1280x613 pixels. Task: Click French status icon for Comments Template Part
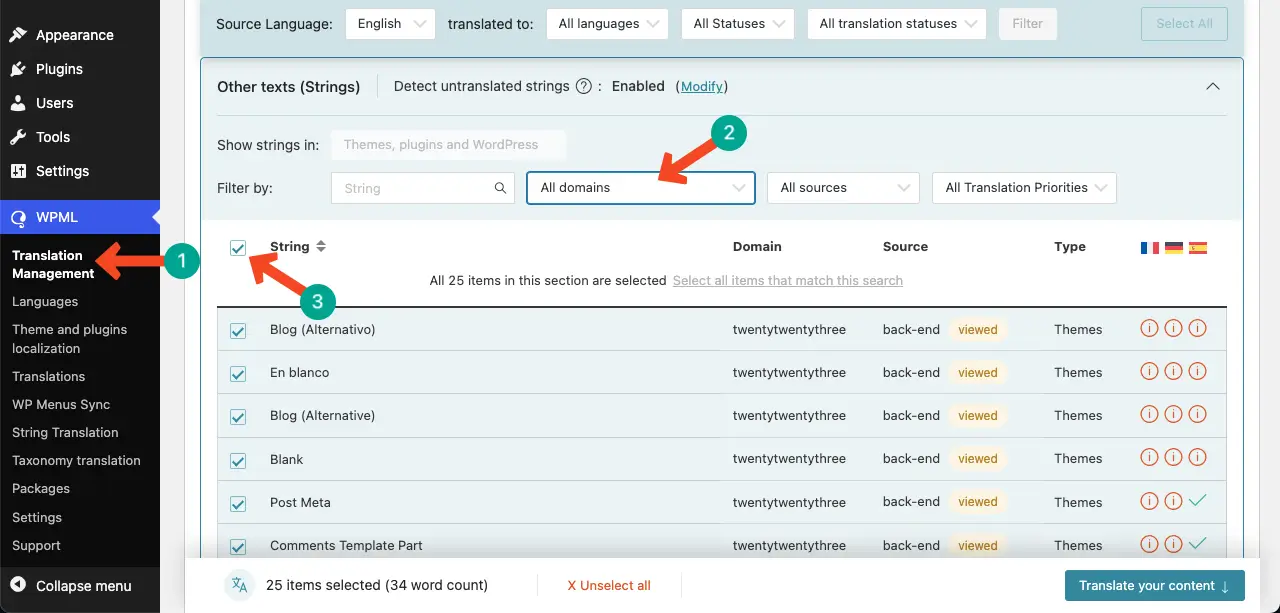click(1149, 544)
